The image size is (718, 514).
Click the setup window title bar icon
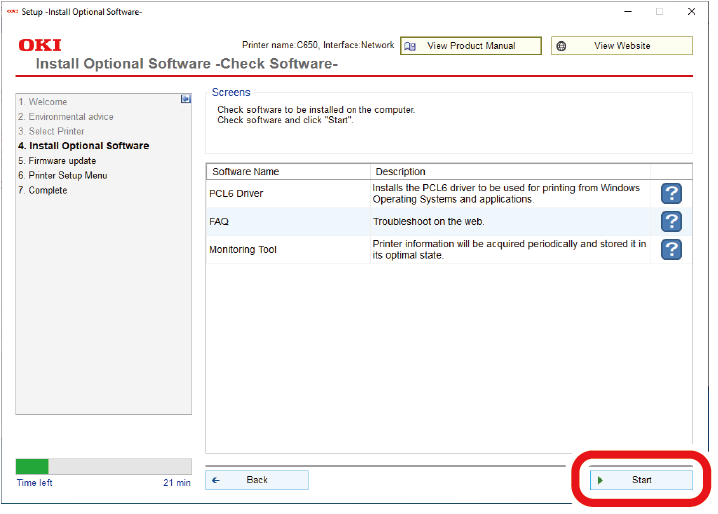11,12
